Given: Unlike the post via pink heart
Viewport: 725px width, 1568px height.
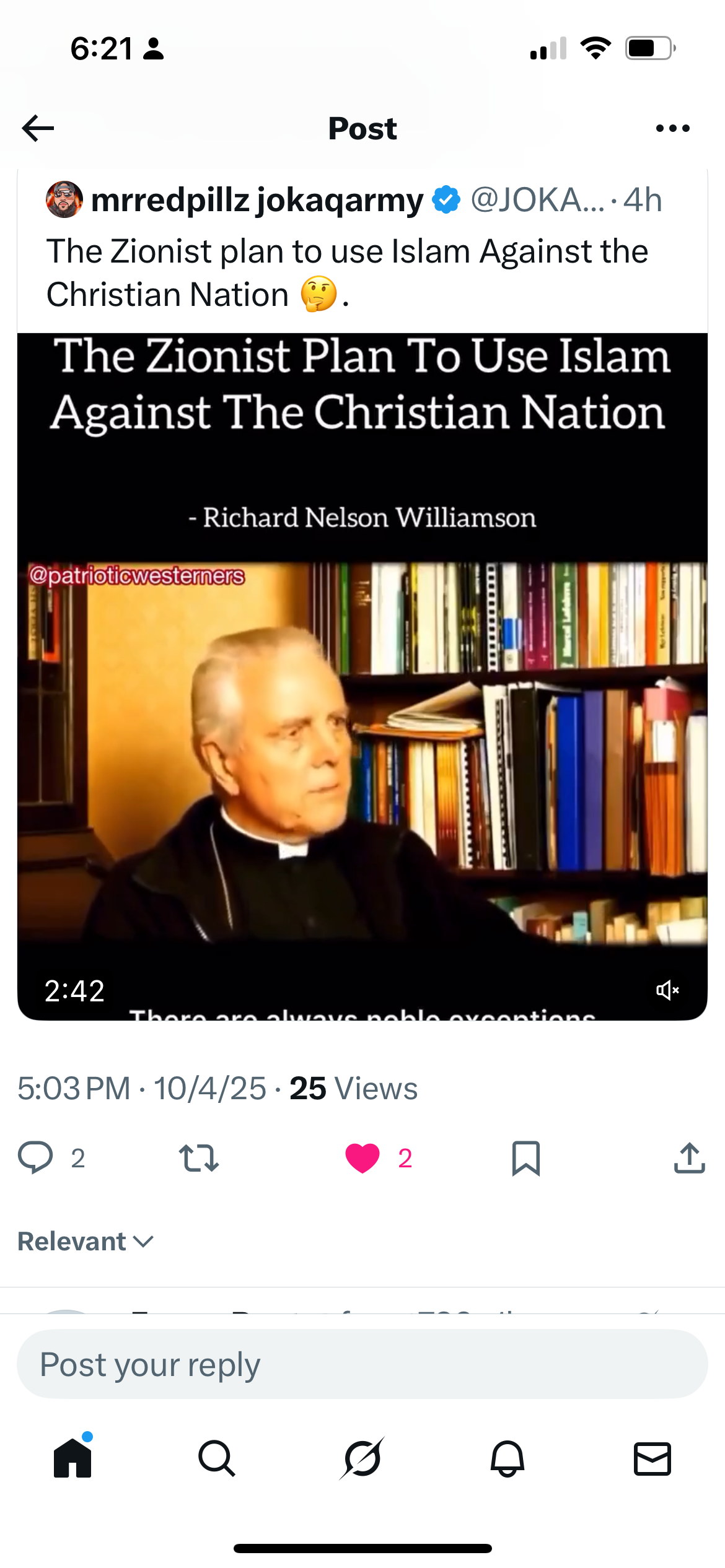Looking at the screenshot, I should 362,1158.
